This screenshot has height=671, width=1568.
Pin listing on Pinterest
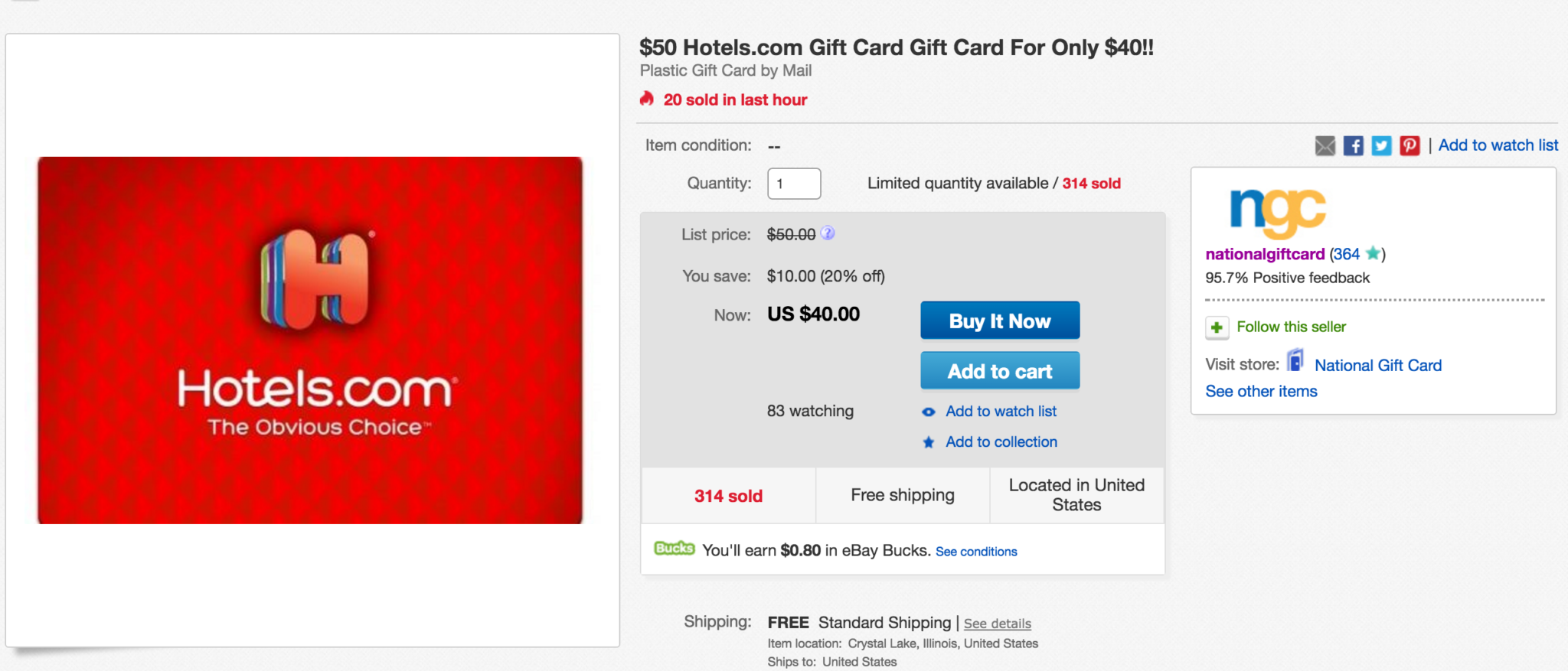coord(1410,145)
